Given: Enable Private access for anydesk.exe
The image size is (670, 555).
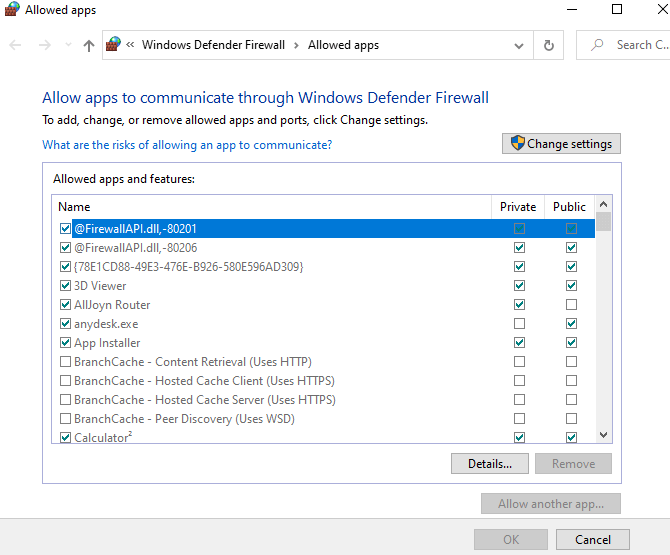Looking at the screenshot, I should (x=519, y=324).
